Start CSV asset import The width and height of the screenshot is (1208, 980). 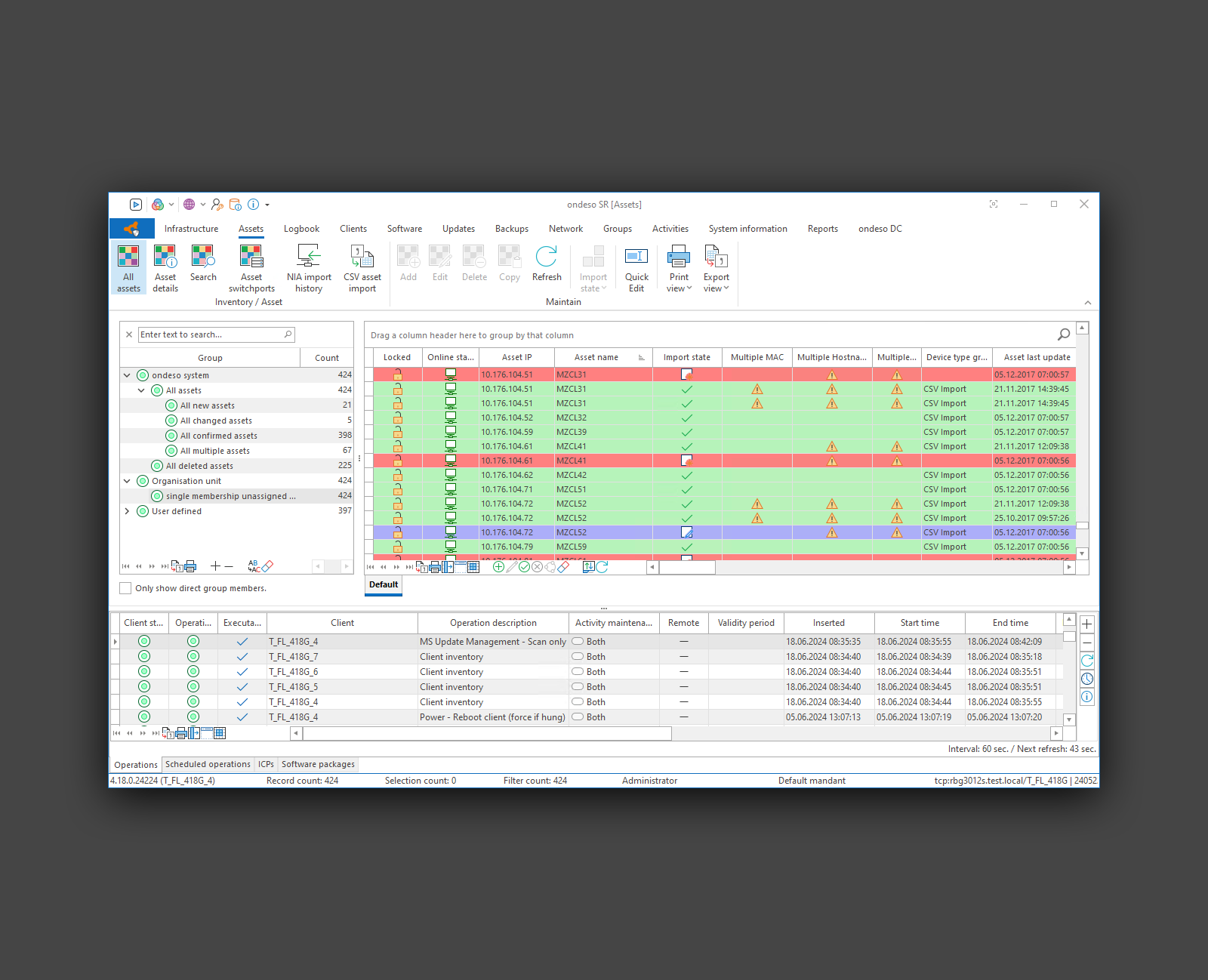362,268
